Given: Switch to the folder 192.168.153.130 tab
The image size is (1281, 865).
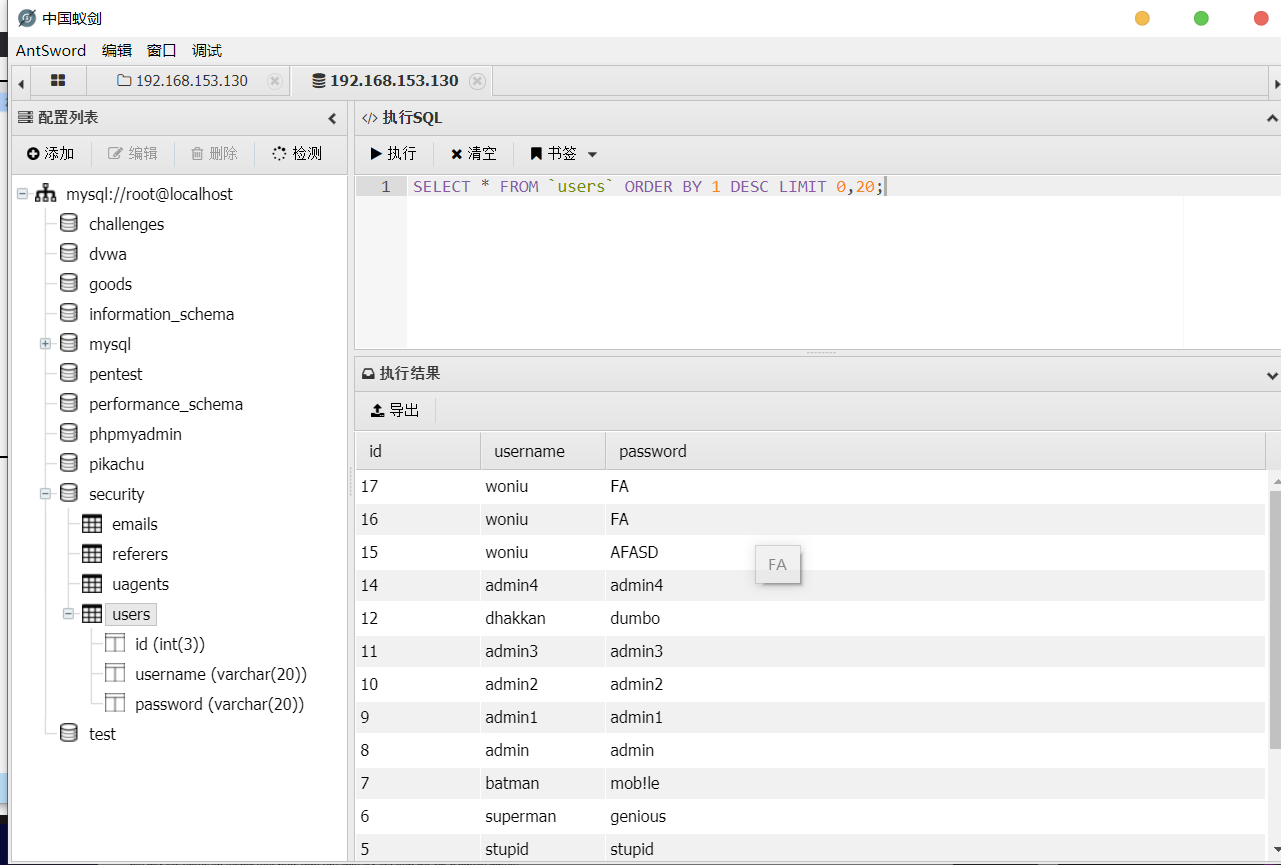Looking at the screenshot, I should point(183,81).
